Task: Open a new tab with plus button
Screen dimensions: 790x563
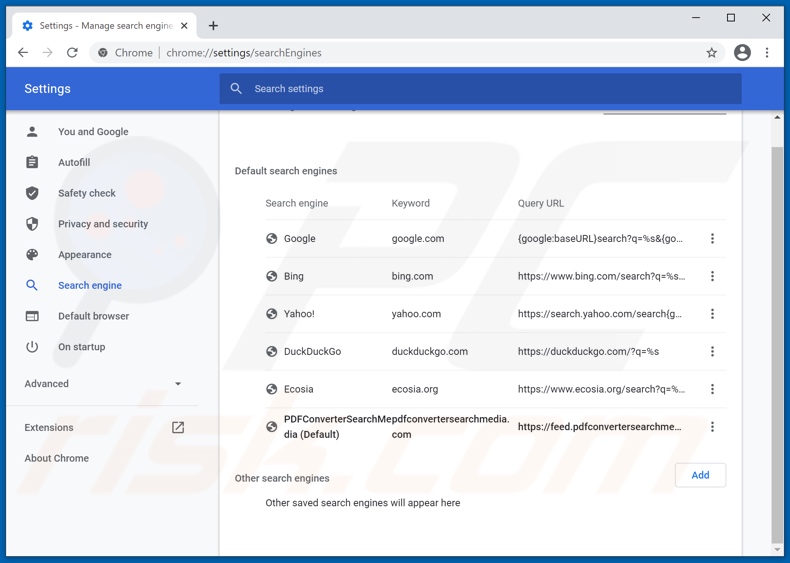Action: click(213, 25)
